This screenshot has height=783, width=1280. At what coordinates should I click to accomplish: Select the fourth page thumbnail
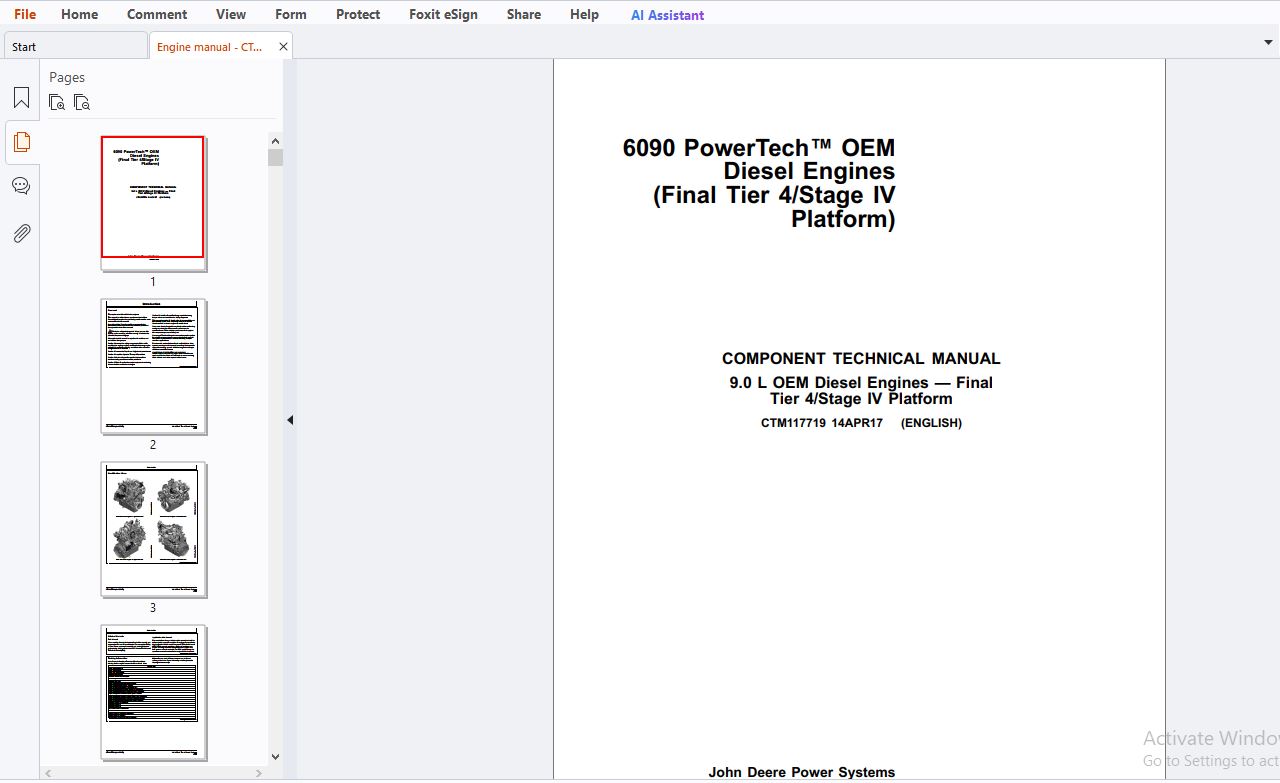(x=153, y=692)
